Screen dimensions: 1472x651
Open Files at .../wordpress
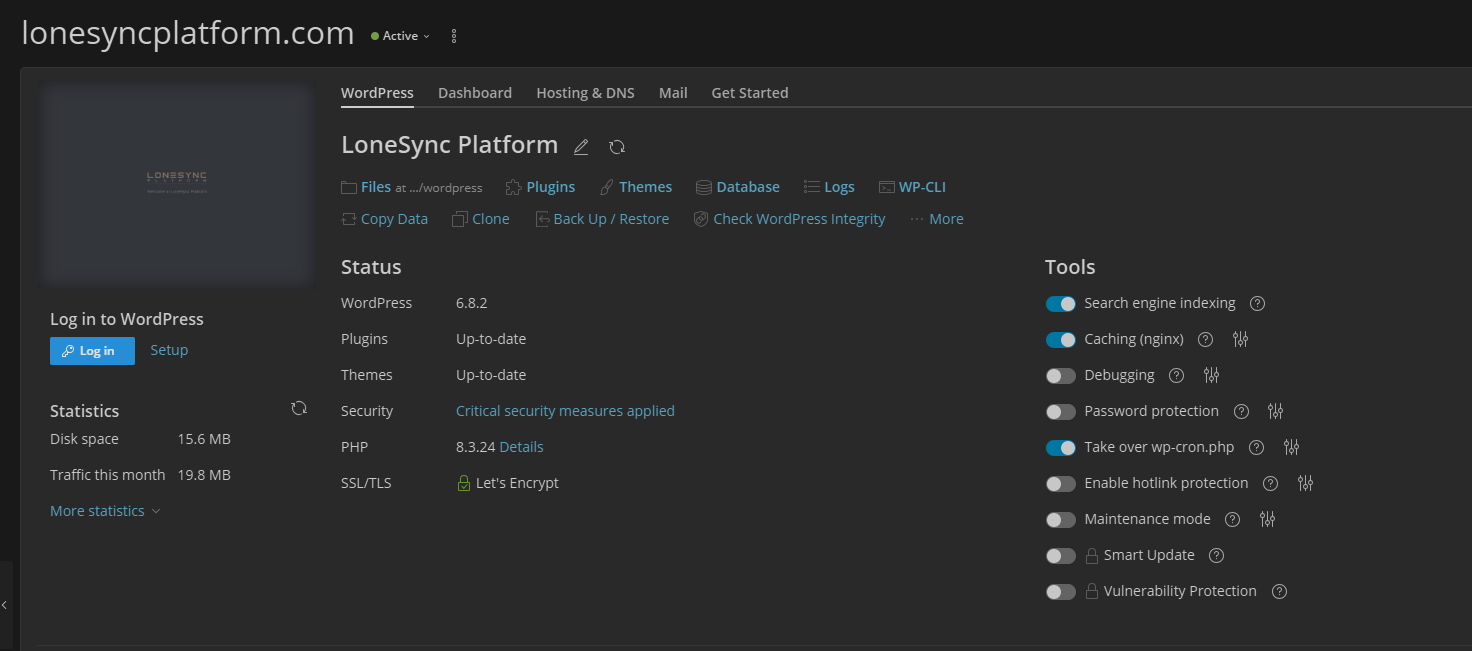[412, 187]
